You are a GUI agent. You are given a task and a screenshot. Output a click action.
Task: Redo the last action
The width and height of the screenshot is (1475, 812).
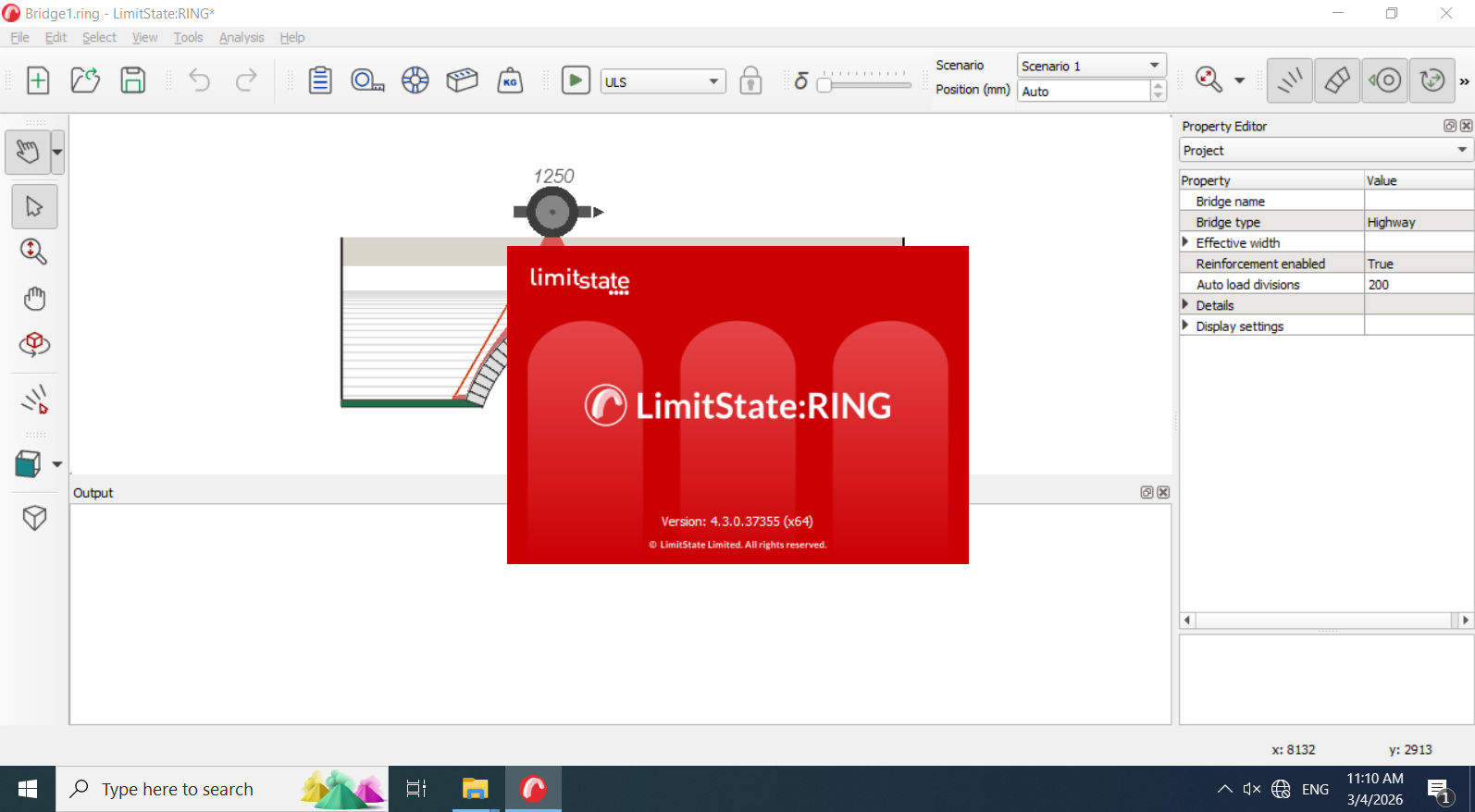tap(246, 80)
